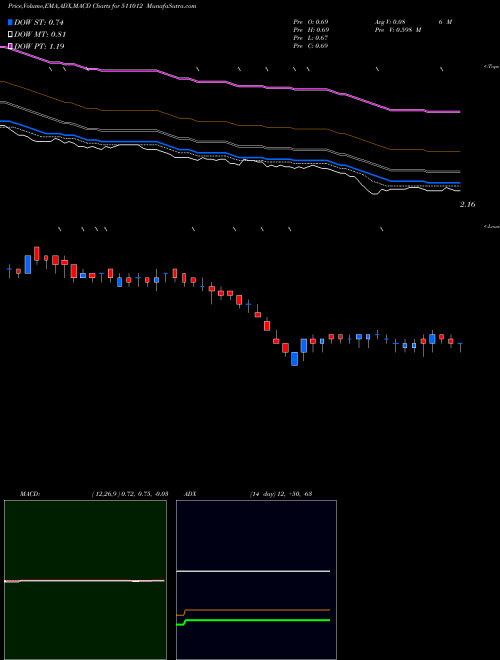Click the white DOW MT legend swatch

tap(10, 35)
